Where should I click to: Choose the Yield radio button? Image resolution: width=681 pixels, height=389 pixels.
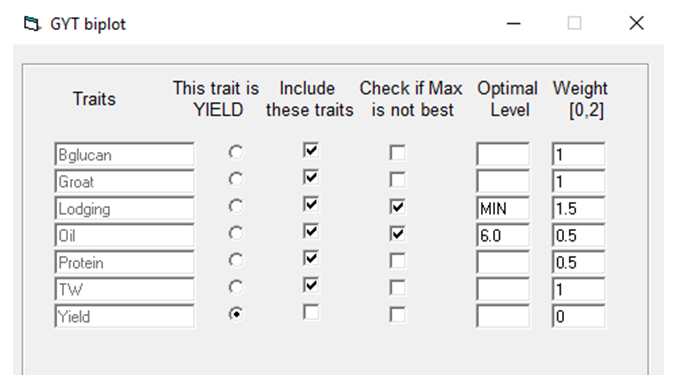[x=236, y=314]
